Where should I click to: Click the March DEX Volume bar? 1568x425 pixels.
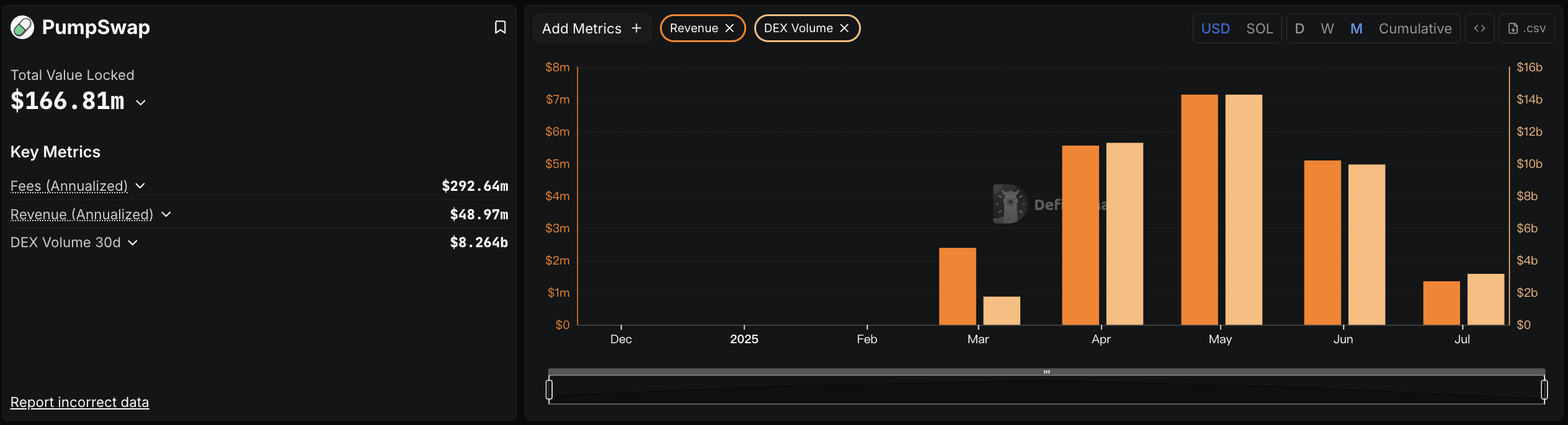[x=1002, y=310]
